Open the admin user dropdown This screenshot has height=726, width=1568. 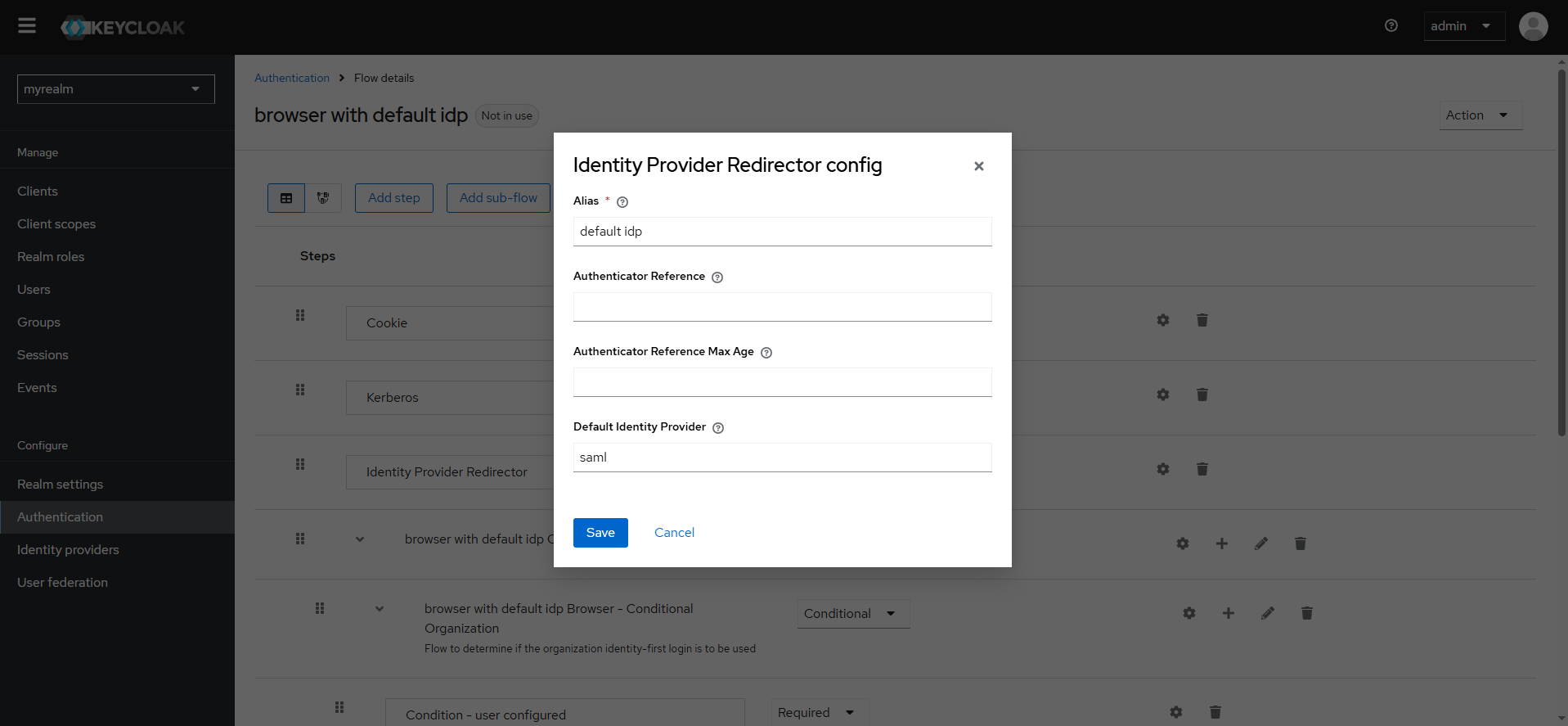tap(1464, 26)
